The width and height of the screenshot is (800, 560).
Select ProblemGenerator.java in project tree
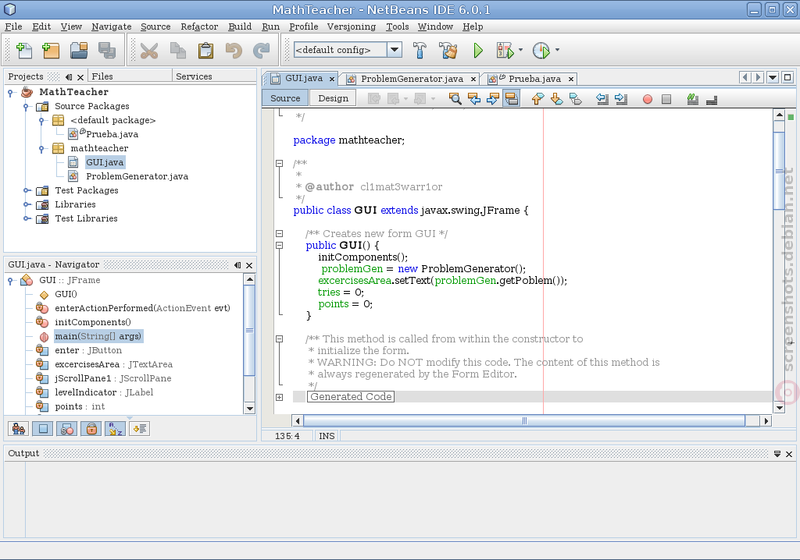pyautogui.click(x=137, y=176)
